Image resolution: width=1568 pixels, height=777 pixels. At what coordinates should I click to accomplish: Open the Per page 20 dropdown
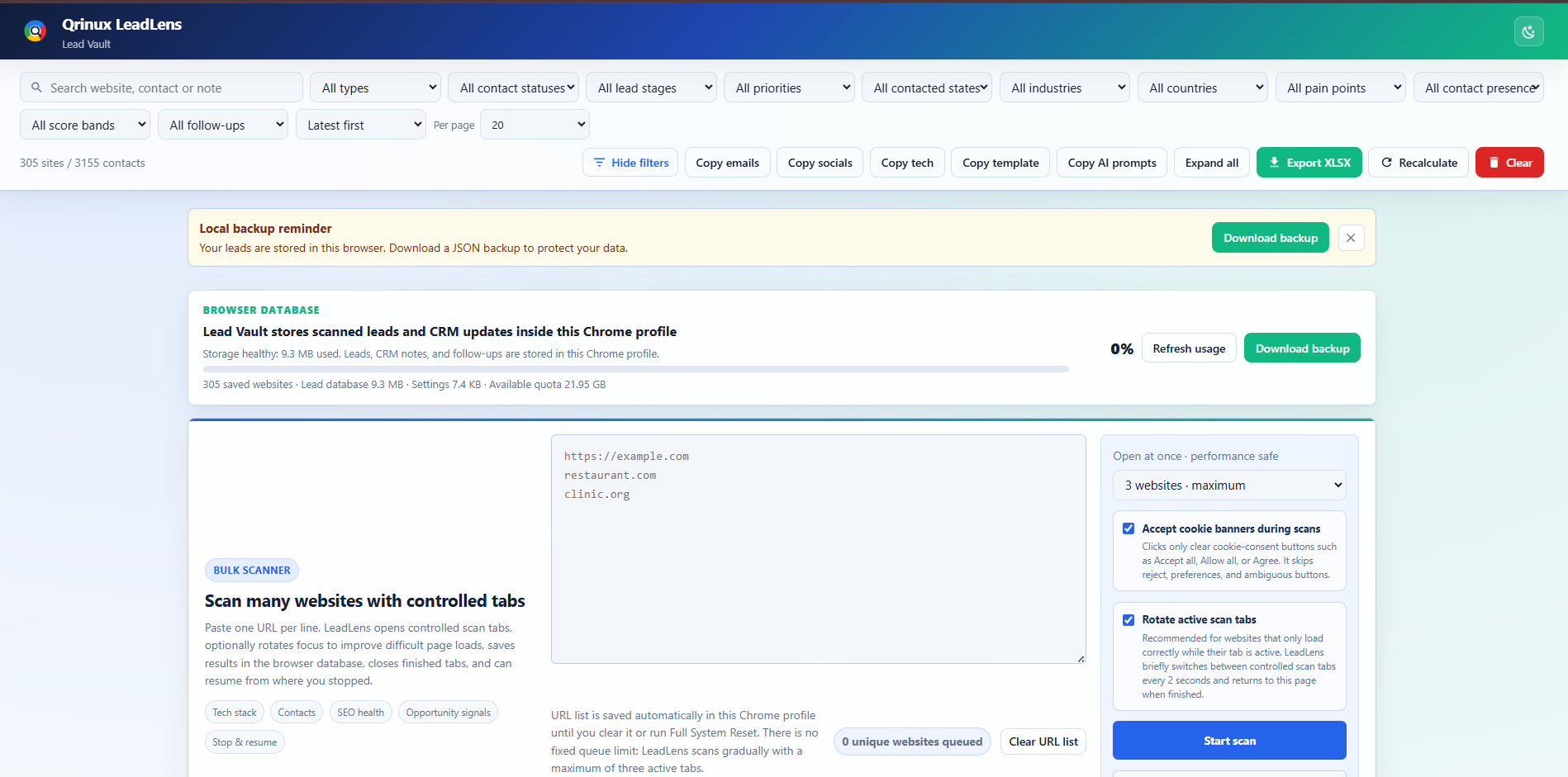coord(535,125)
